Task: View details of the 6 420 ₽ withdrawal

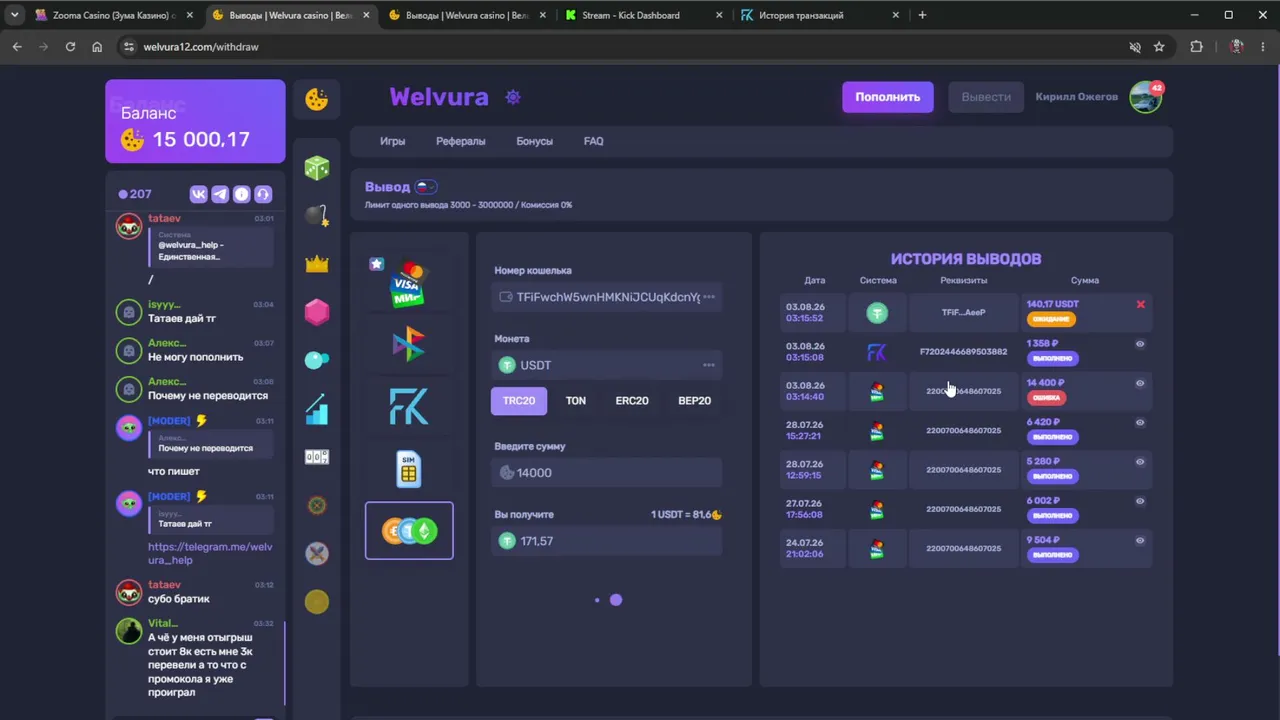Action: [1140, 423]
